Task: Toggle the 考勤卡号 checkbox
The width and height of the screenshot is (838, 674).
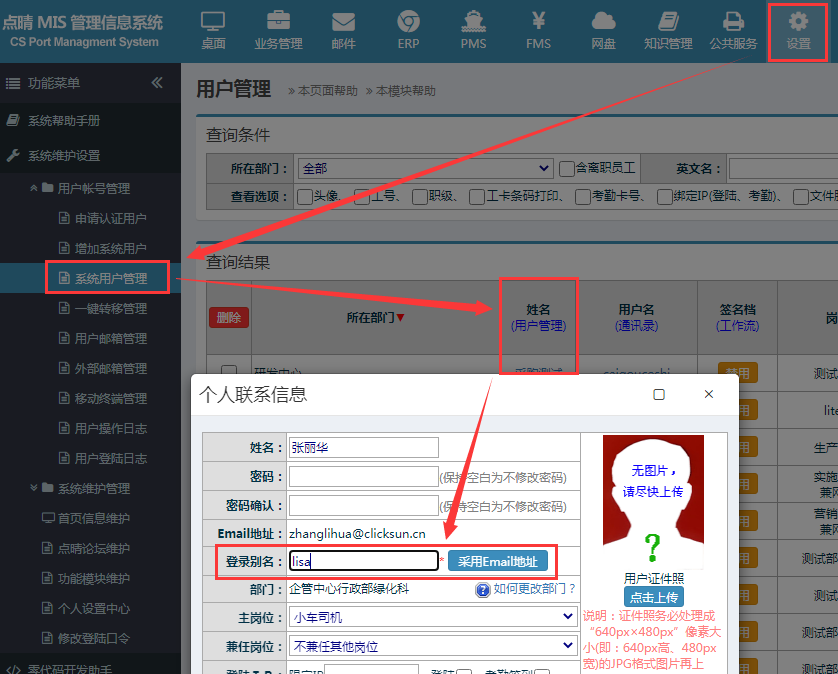Action: click(583, 197)
